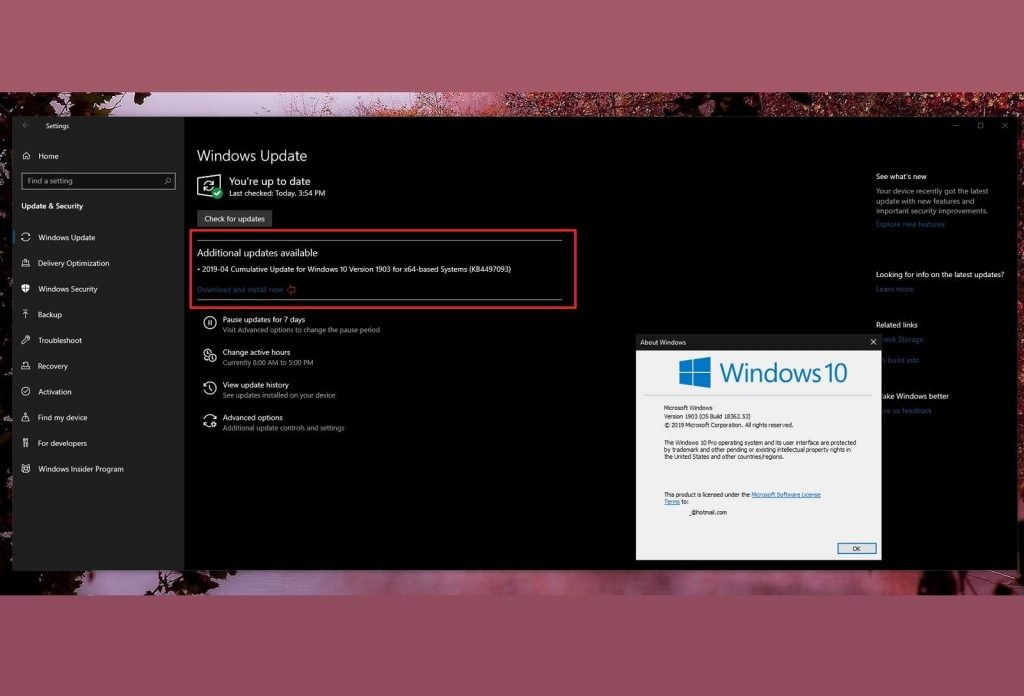Viewport: 1024px width, 696px height.
Task: Open the Windows Update sidebar item
Action: click(x=66, y=238)
